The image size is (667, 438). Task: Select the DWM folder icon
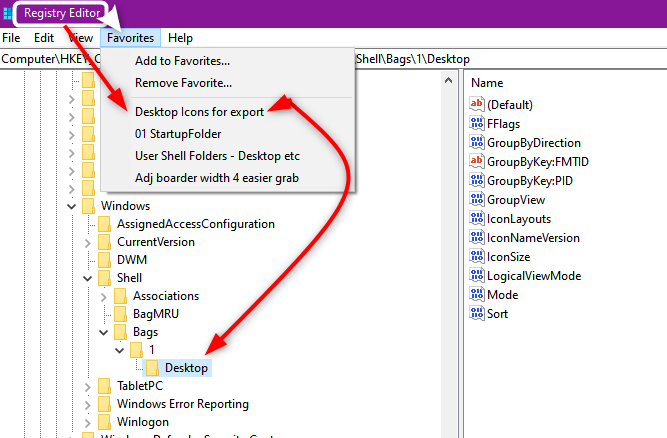[105, 260]
